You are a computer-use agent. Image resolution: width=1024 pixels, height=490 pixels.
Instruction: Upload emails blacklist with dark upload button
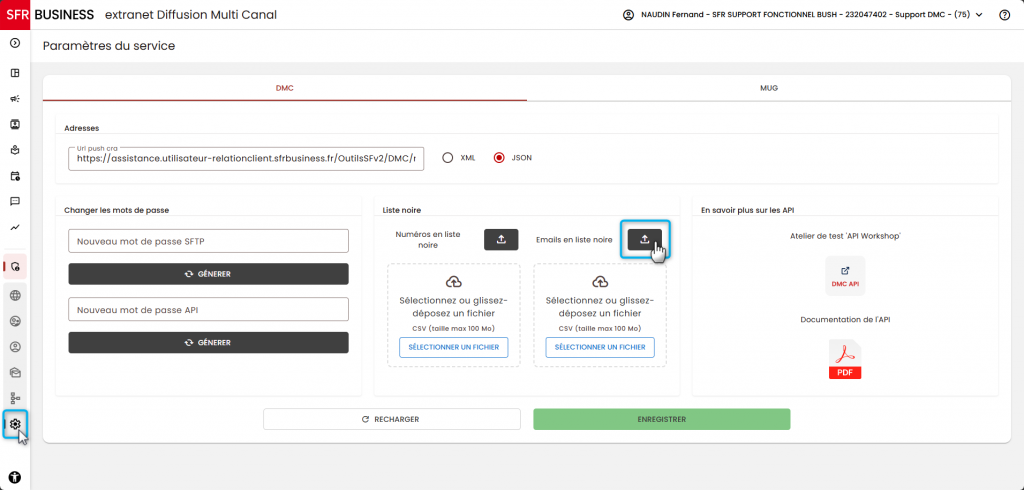[645, 240]
